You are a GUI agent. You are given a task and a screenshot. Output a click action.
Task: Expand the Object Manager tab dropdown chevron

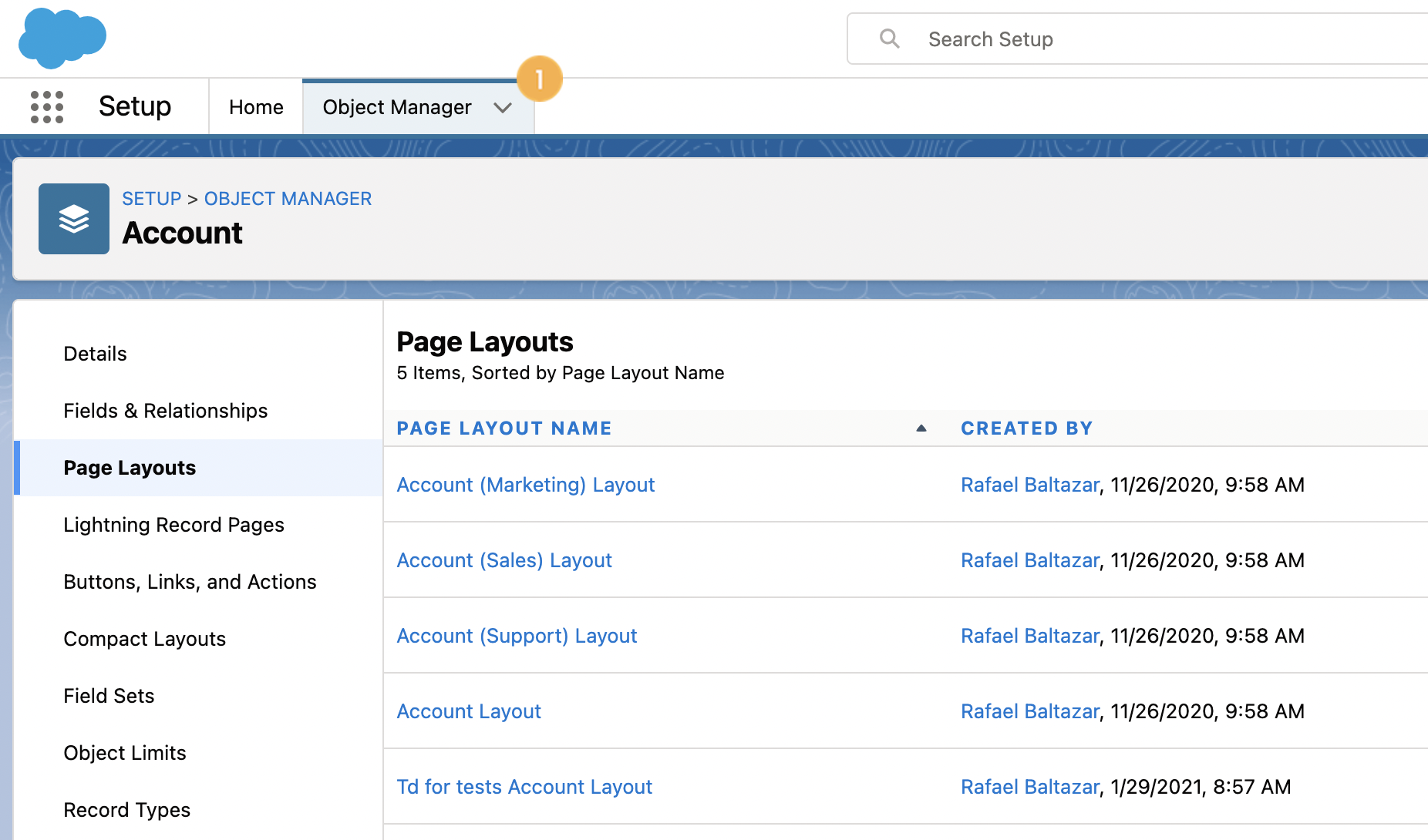tap(503, 108)
